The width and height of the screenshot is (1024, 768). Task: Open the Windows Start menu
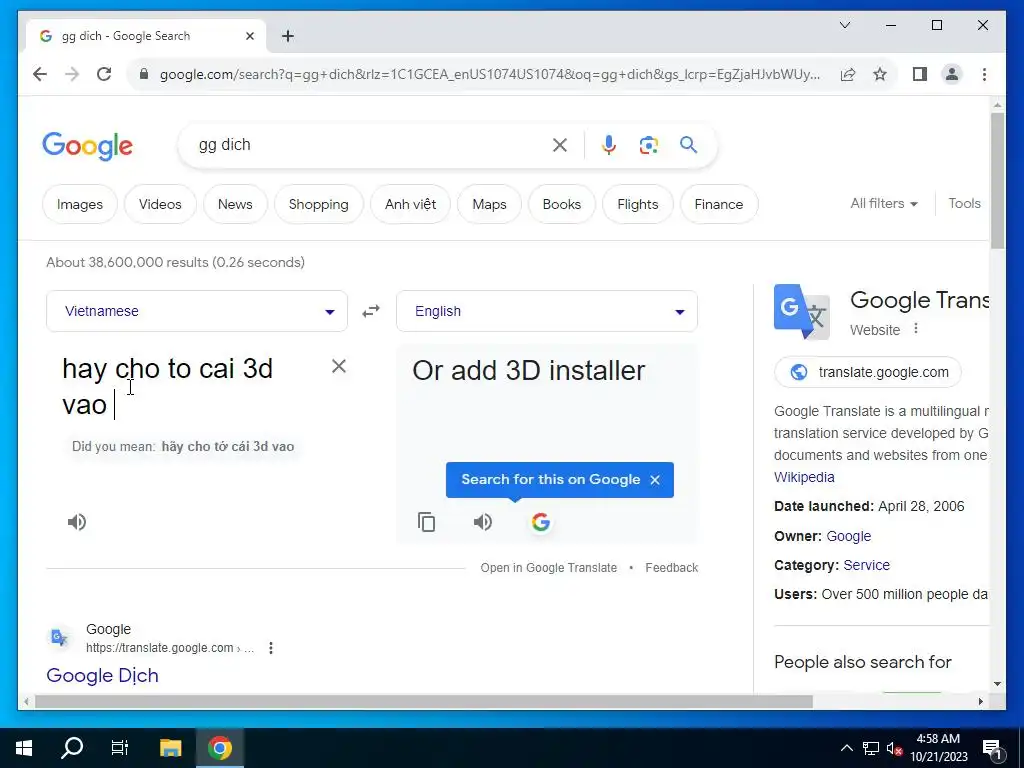pyautogui.click(x=24, y=748)
